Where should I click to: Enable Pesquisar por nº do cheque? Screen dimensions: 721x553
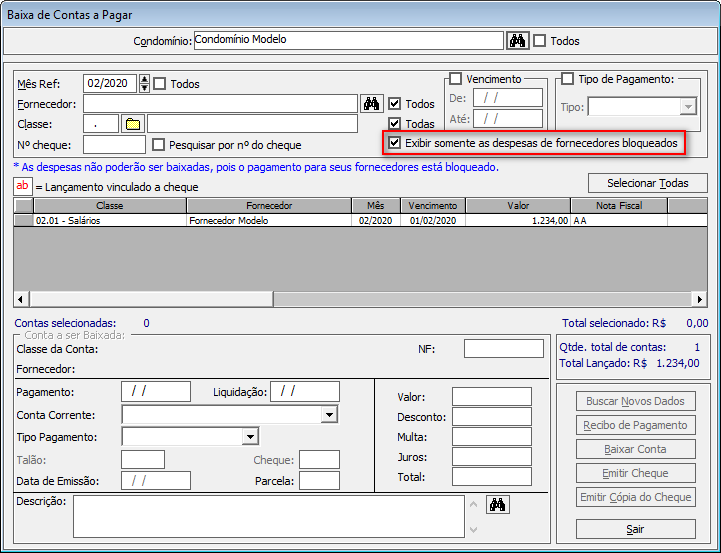[x=158, y=145]
